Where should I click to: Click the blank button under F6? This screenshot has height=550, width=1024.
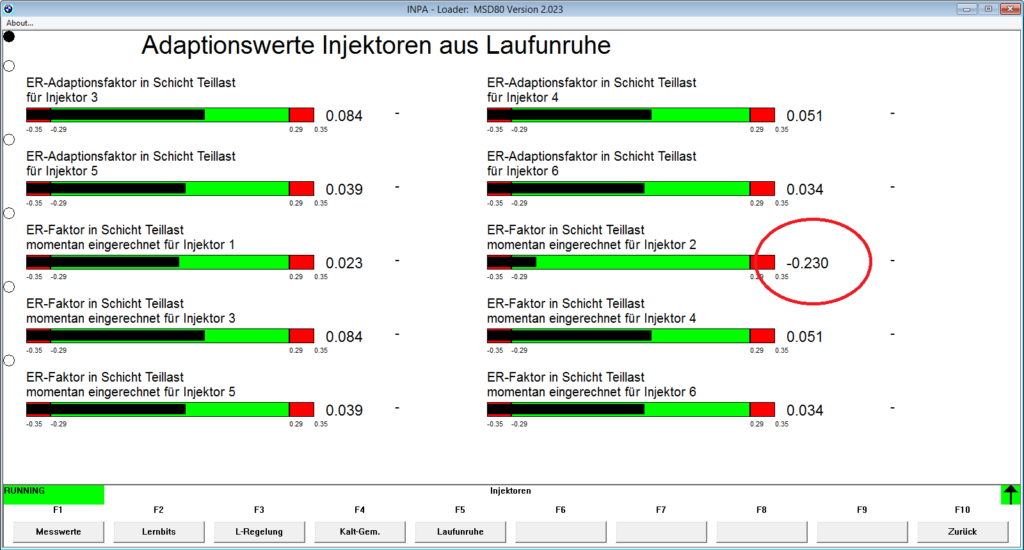coord(561,531)
